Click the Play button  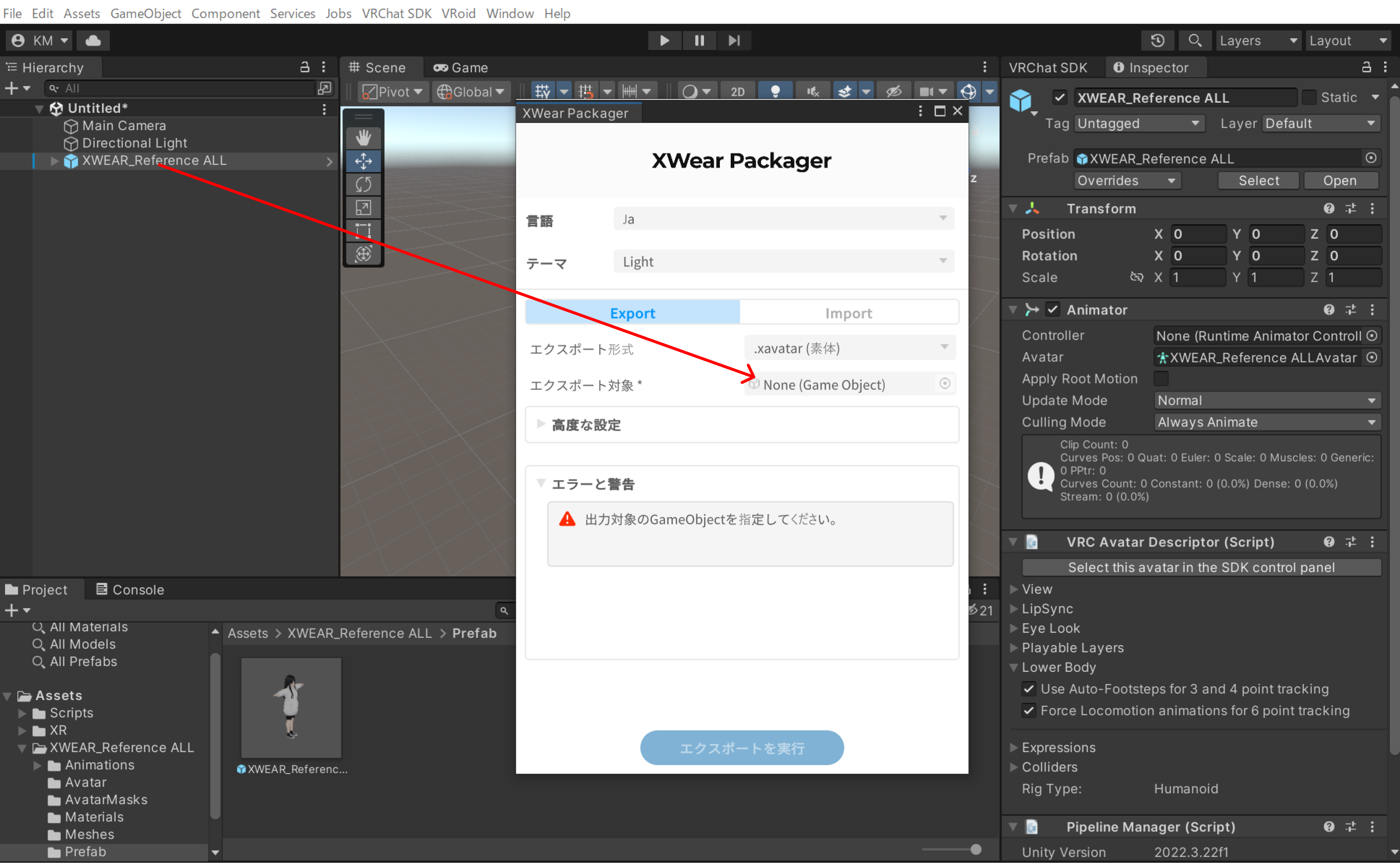tap(664, 40)
